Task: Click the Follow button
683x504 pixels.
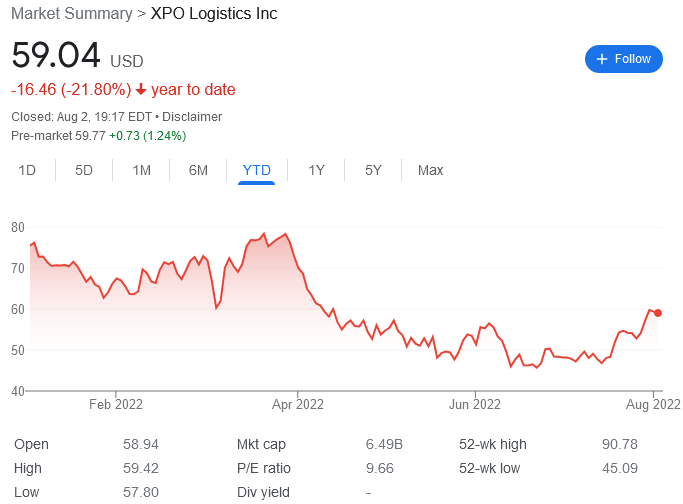Action: [623, 59]
